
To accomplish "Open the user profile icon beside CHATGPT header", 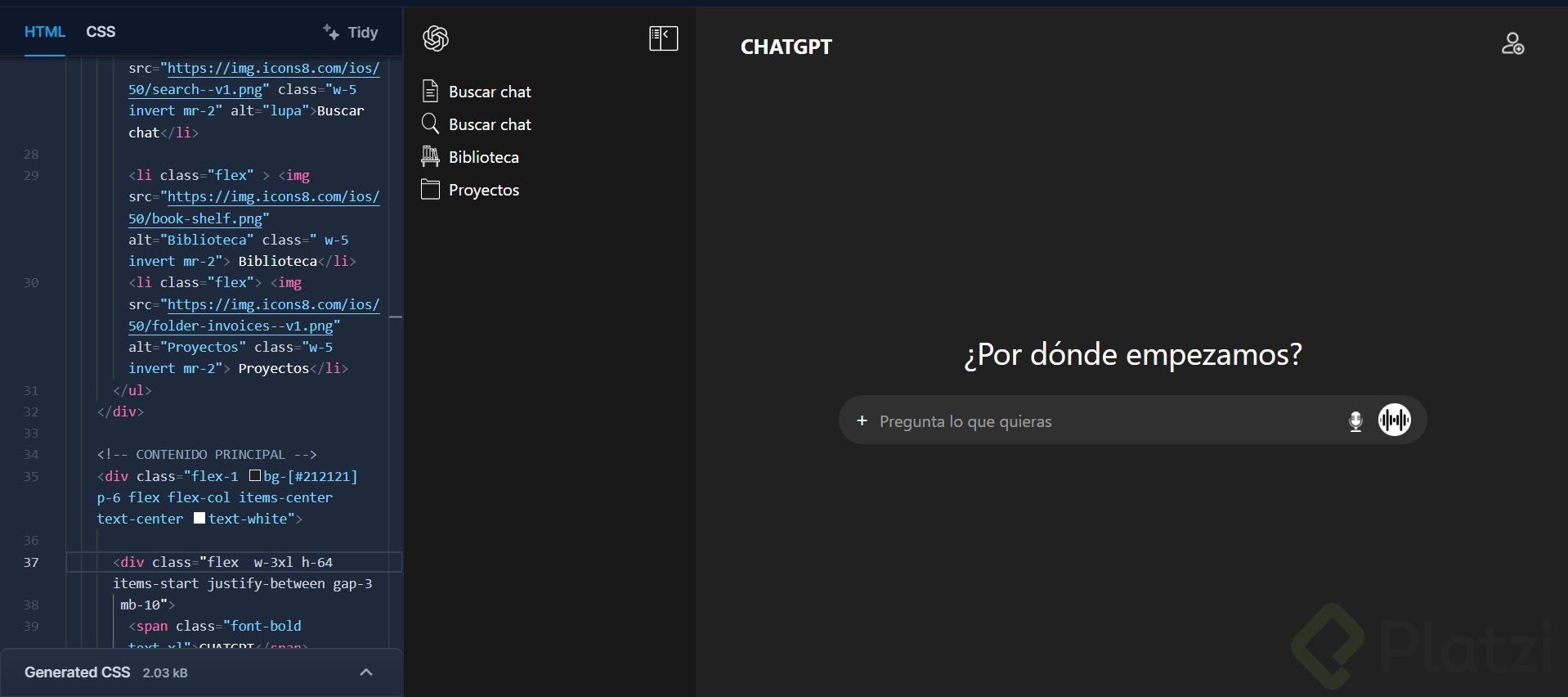I will coord(1512,43).
